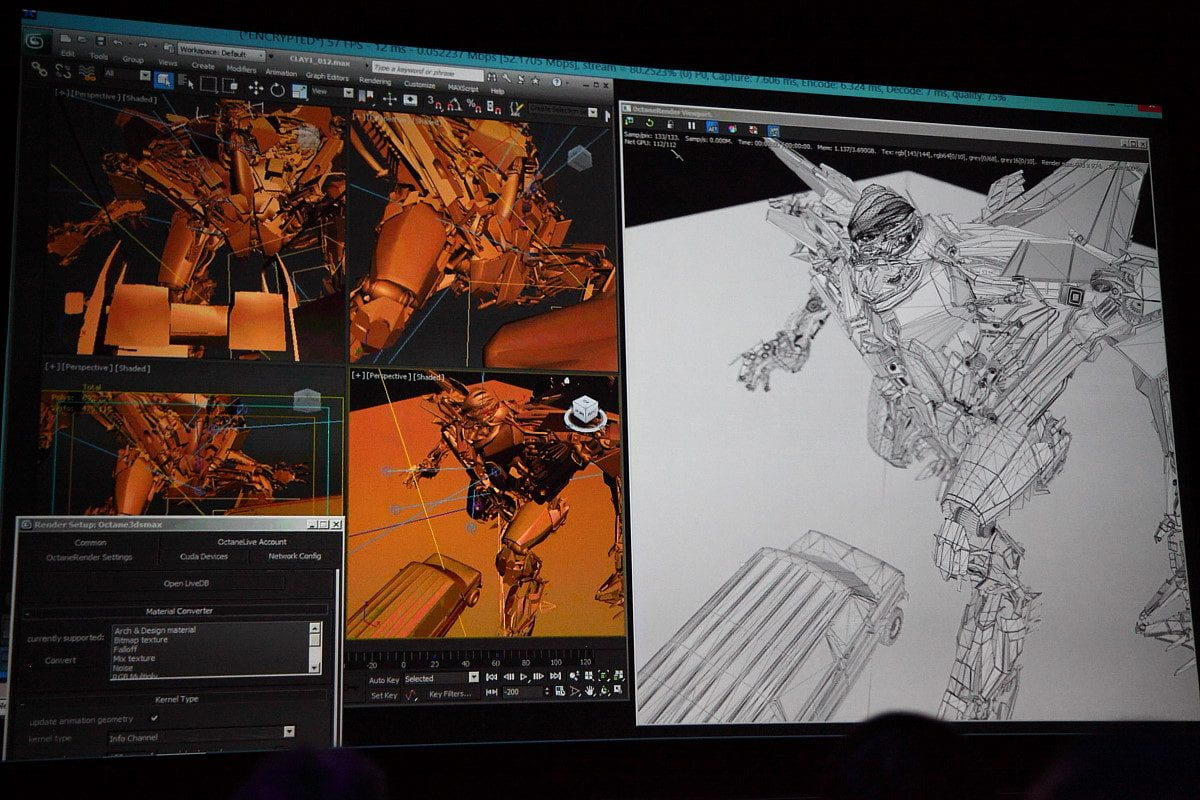Switch to the Network Config tab

[294, 556]
